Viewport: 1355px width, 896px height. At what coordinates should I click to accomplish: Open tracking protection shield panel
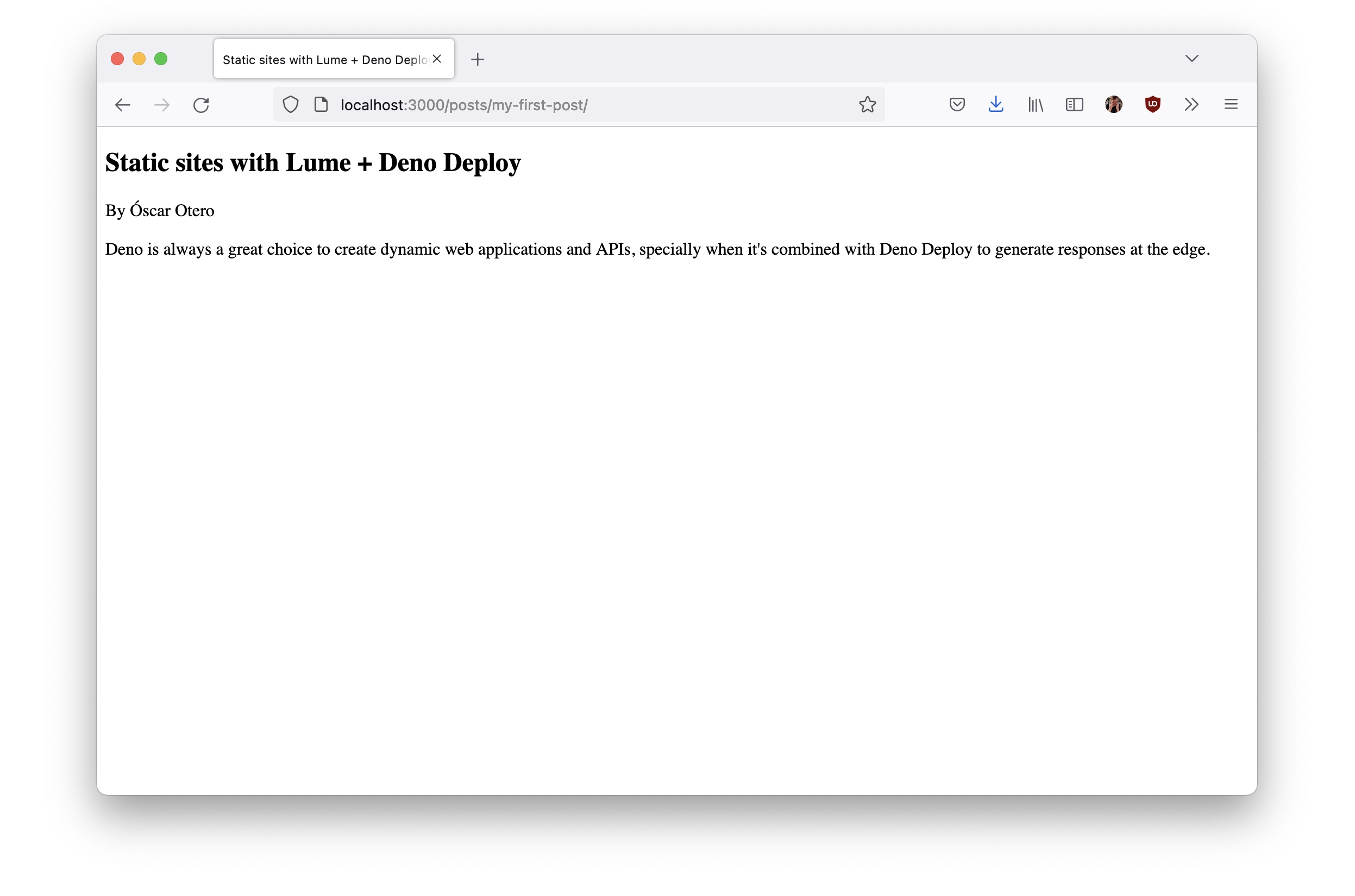tap(291, 105)
